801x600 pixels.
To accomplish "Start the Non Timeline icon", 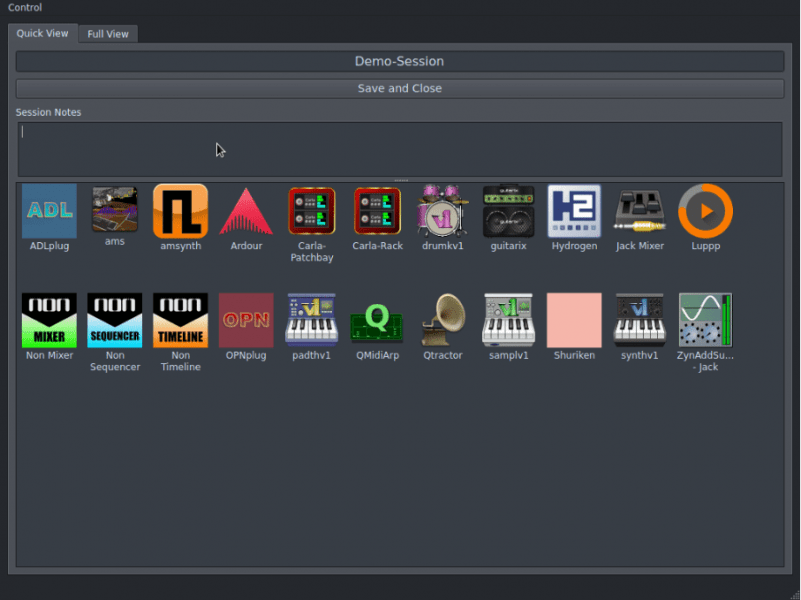I will pos(180,320).
